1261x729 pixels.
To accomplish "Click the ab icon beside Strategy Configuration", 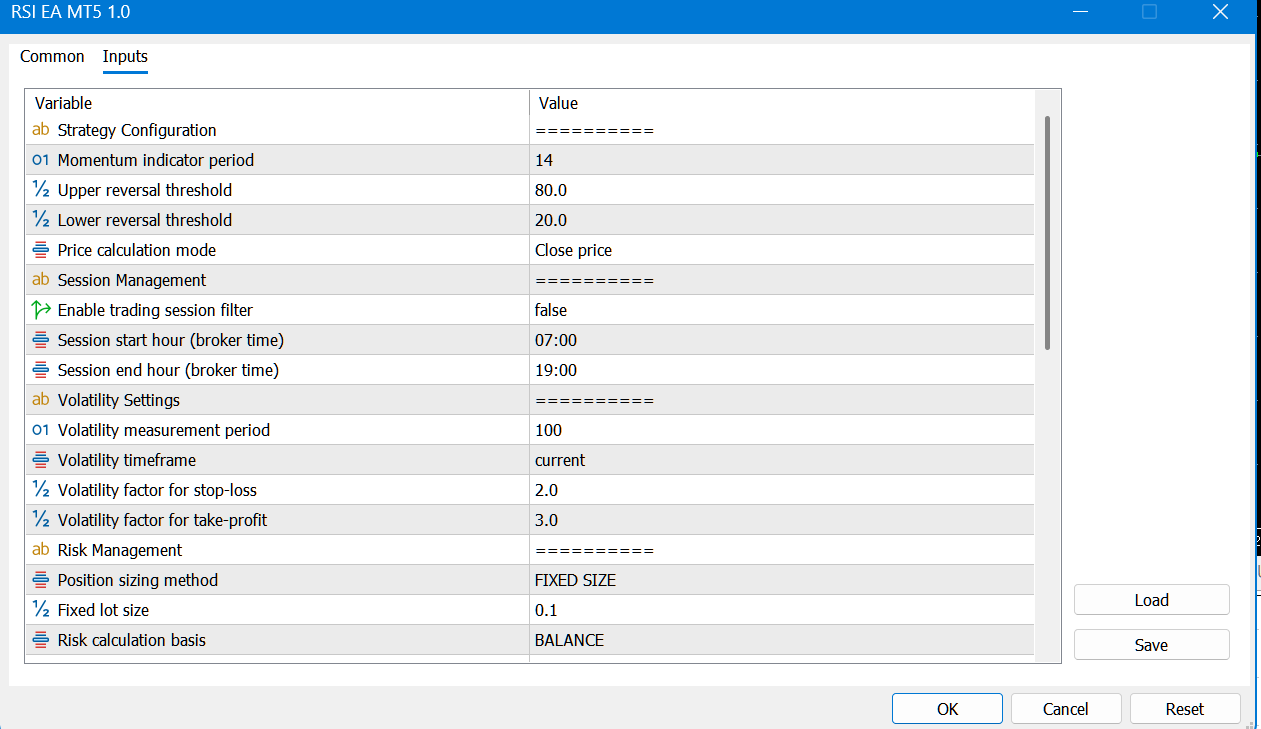I will [x=40, y=130].
